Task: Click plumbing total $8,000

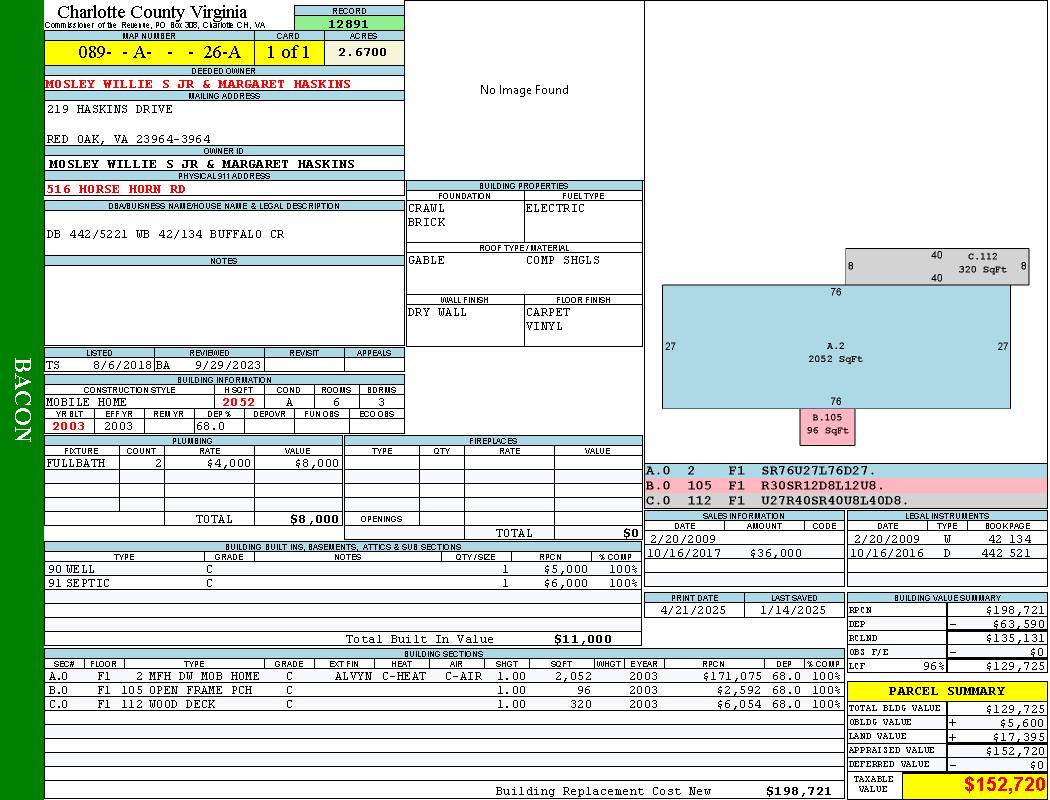Action: click(x=315, y=519)
